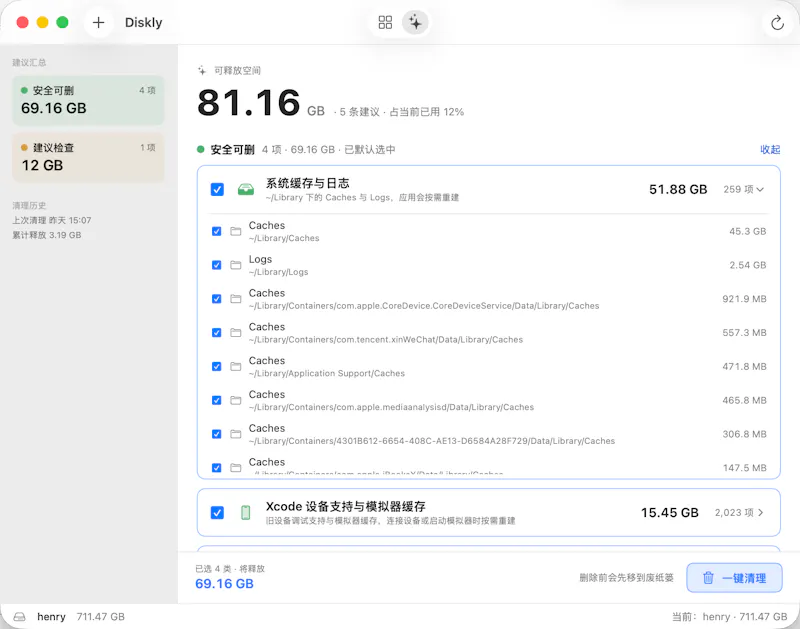Click the 一键清理 button

click(x=734, y=578)
